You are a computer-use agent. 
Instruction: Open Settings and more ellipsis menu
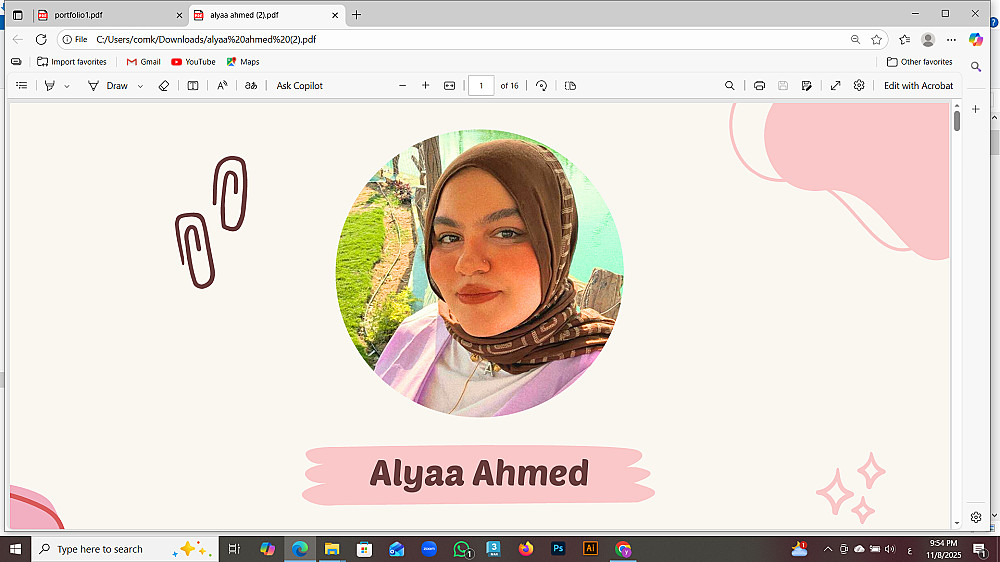pyautogui.click(x=952, y=40)
